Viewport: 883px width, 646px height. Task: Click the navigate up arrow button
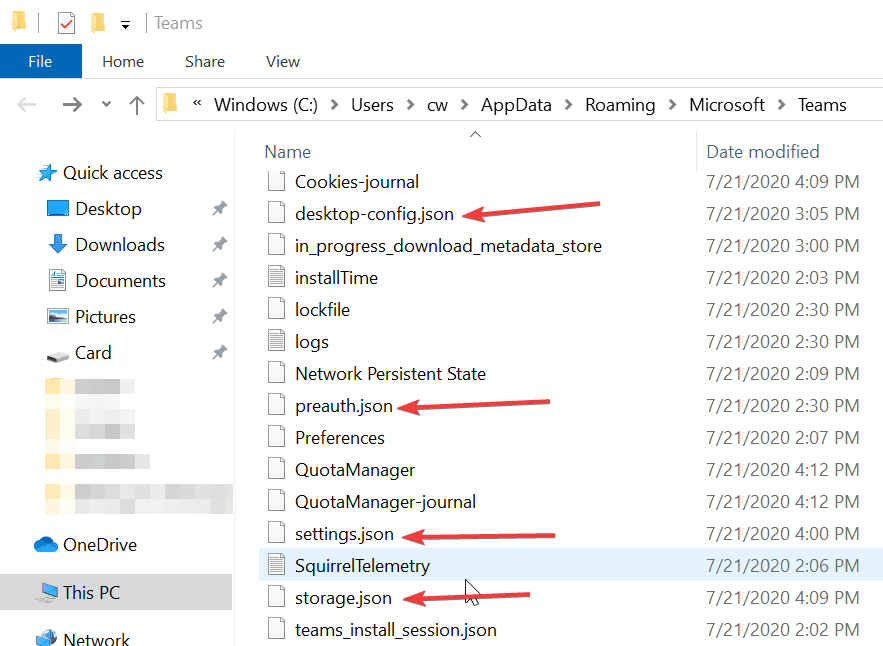(x=137, y=104)
